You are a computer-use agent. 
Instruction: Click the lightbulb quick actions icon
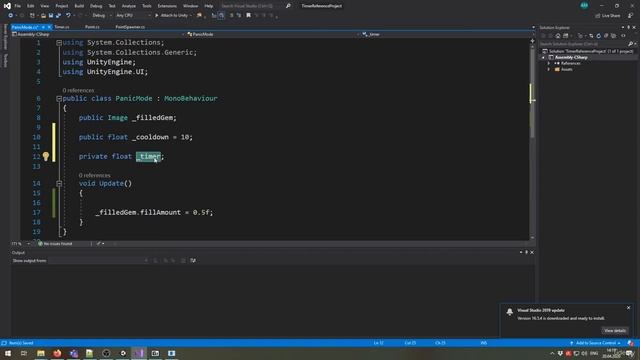45,156
